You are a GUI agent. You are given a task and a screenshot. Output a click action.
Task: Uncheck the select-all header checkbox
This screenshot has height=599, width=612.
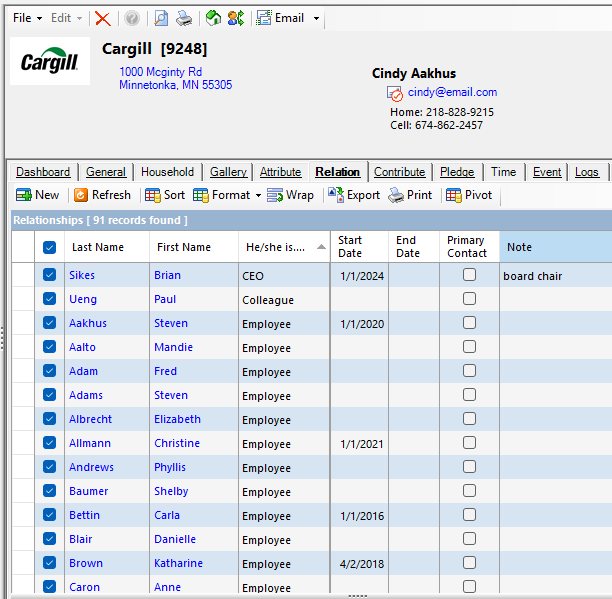click(x=50, y=247)
